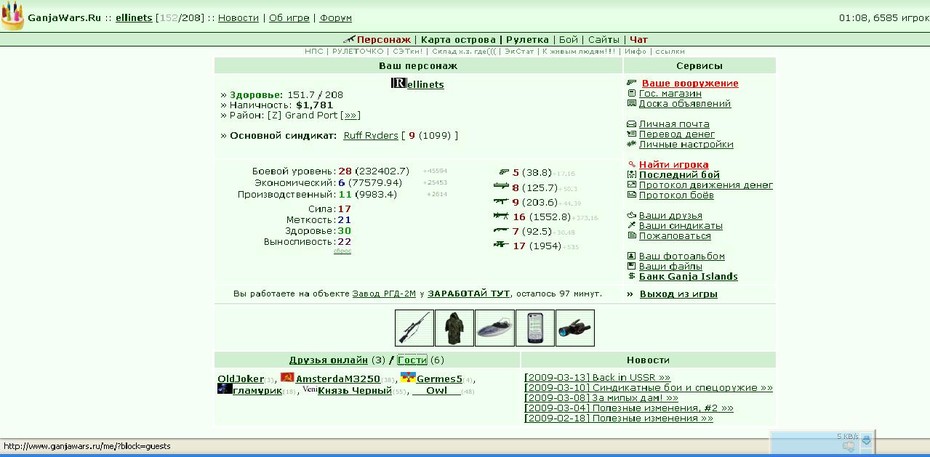Open friend profile гламурик
Image resolution: width=930 pixels, height=457 pixels.
pos(257,391)
